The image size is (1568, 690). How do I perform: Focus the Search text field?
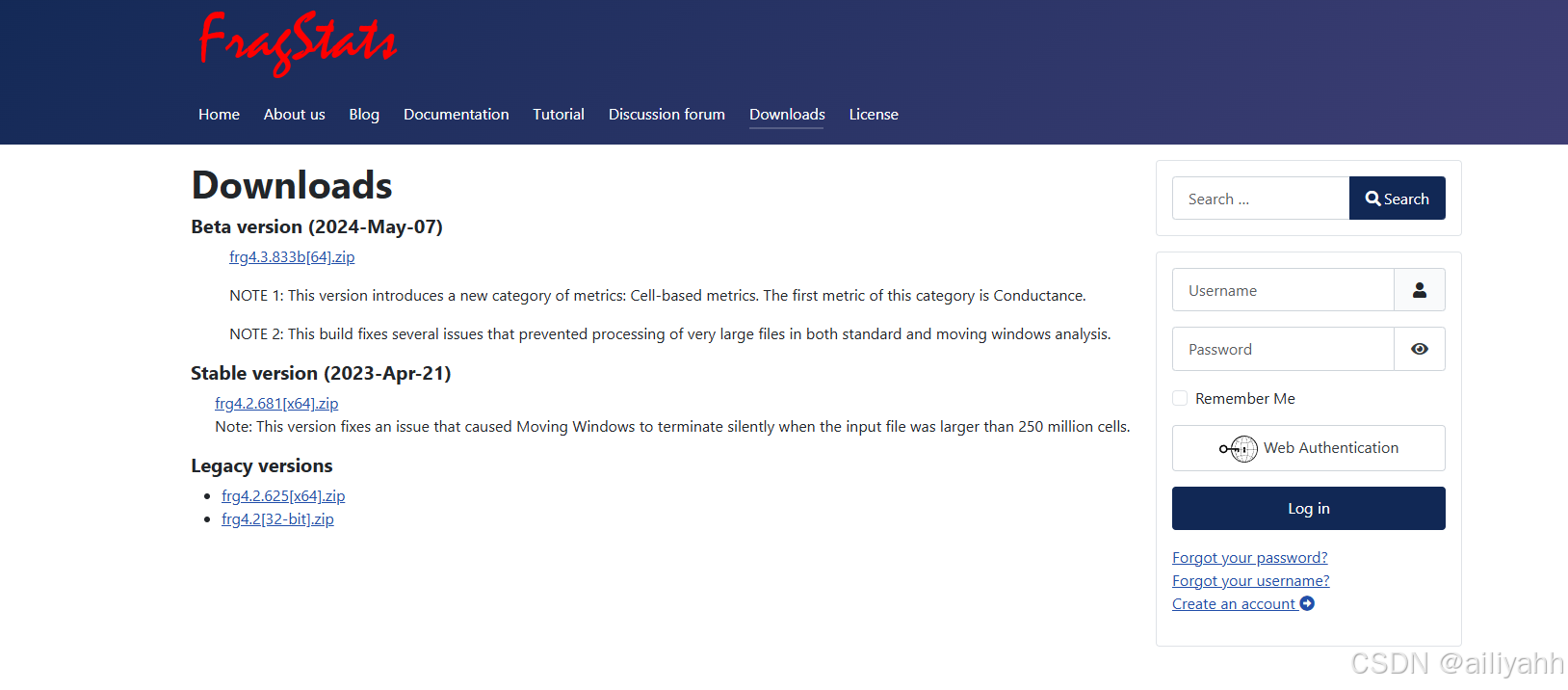point(1261,199)
